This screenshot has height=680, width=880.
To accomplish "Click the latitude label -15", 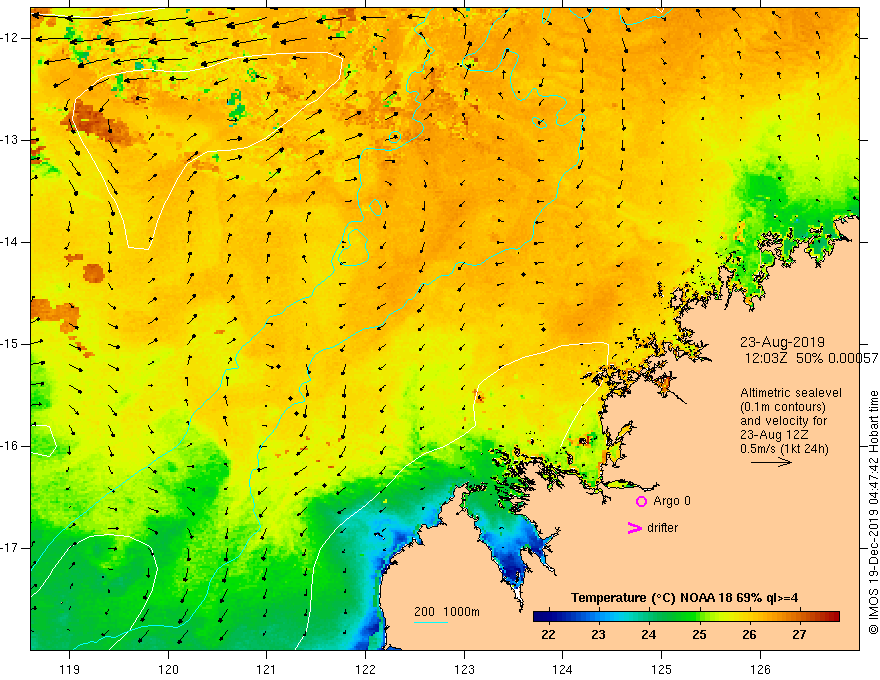I will point(10,344).
